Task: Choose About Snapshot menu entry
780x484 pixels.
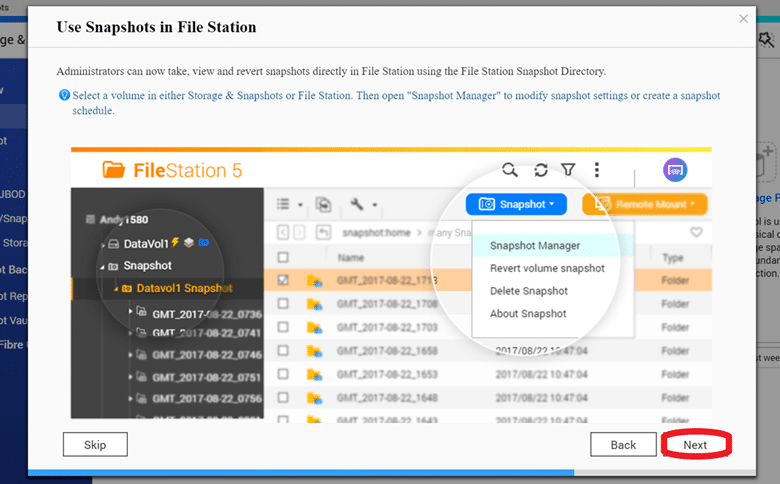Action: click(528, 313)
